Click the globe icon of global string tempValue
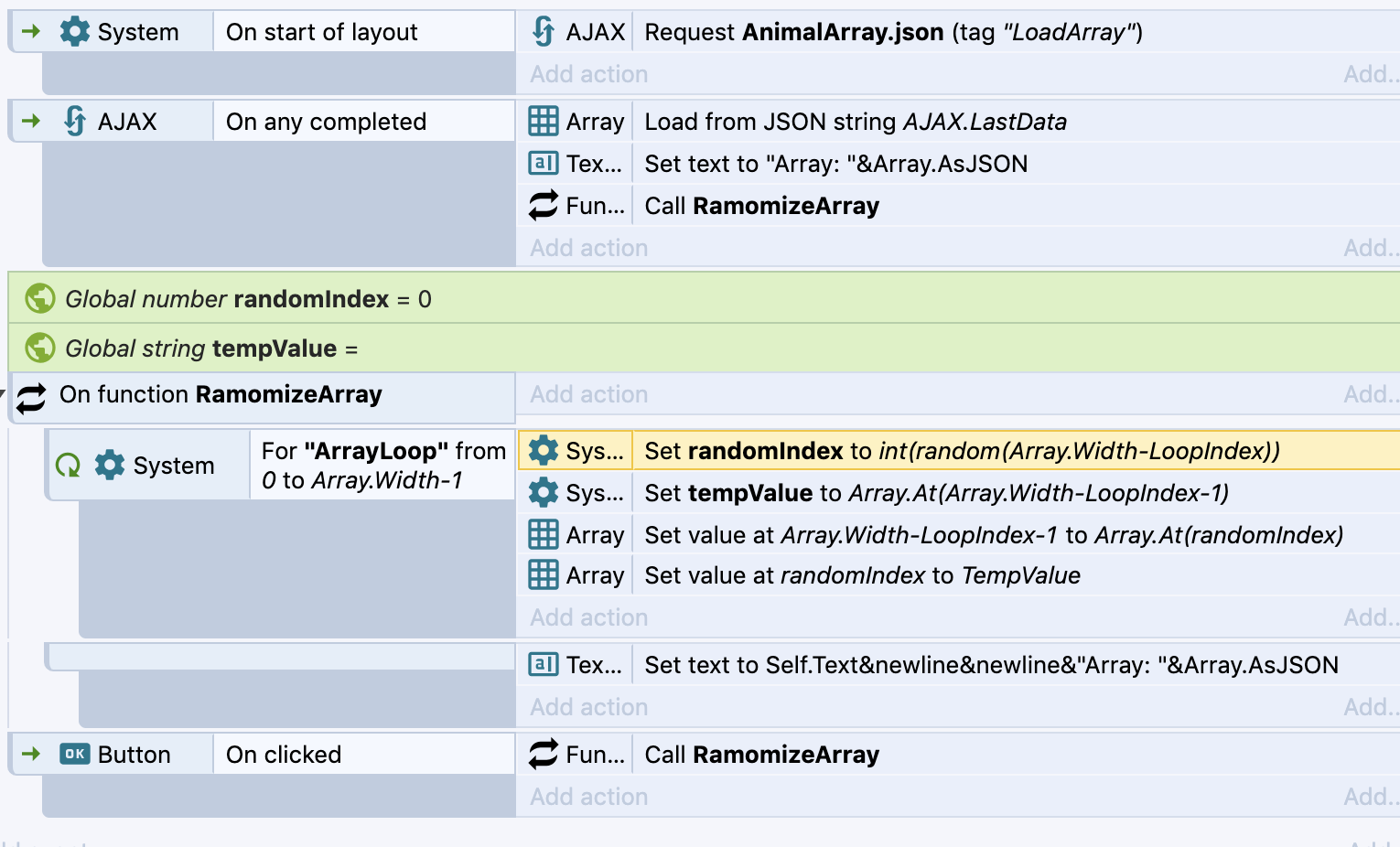 39,348
